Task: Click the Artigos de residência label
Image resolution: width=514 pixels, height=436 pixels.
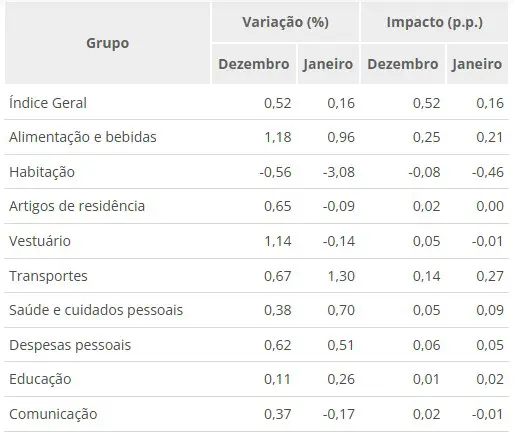Action: point(77,206)
